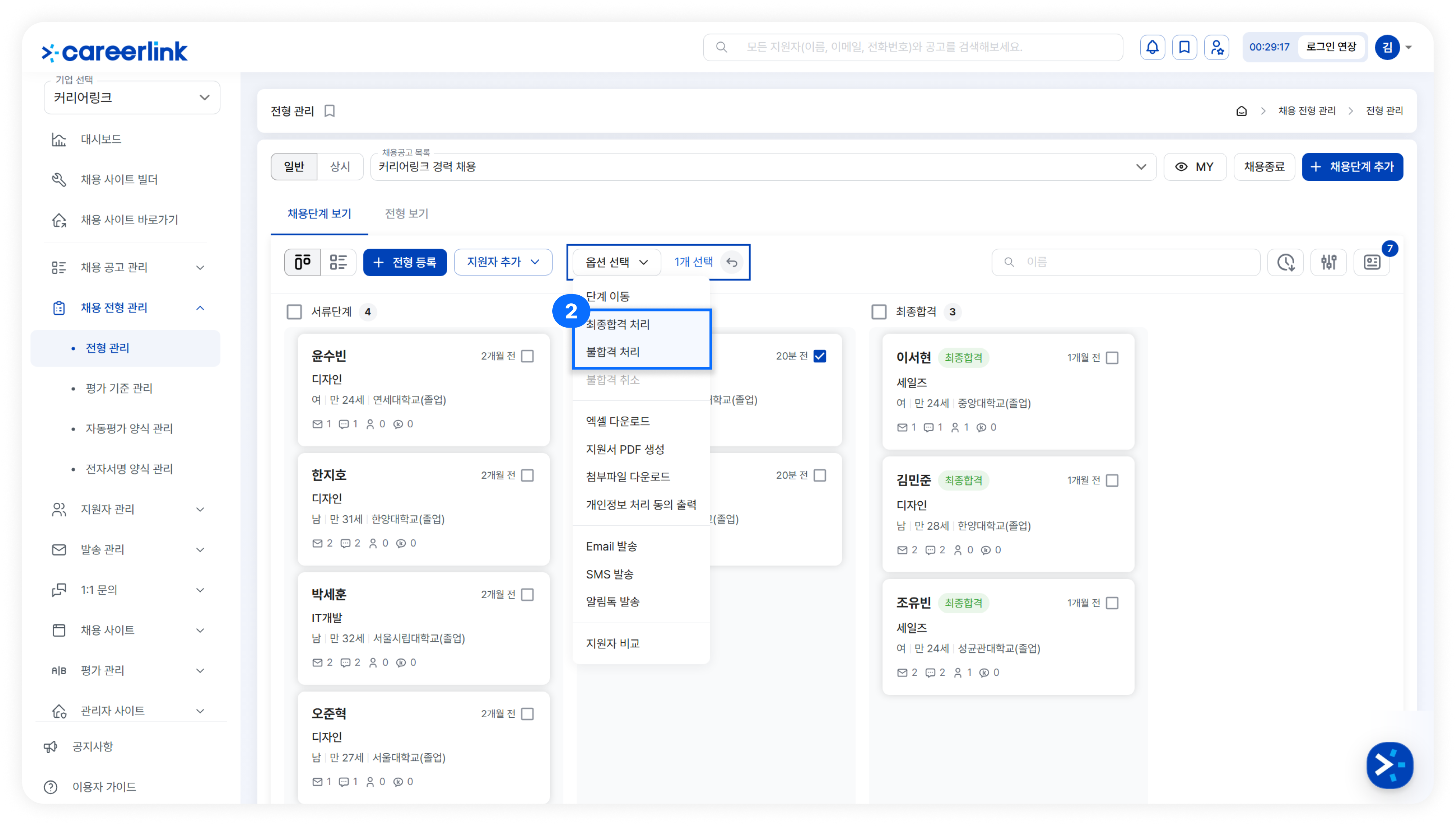Image resolution: width=1456 pixels, height=826 pixels.
Task: Open 이용자 가이드 help entry
Action: tap(104, 787)
